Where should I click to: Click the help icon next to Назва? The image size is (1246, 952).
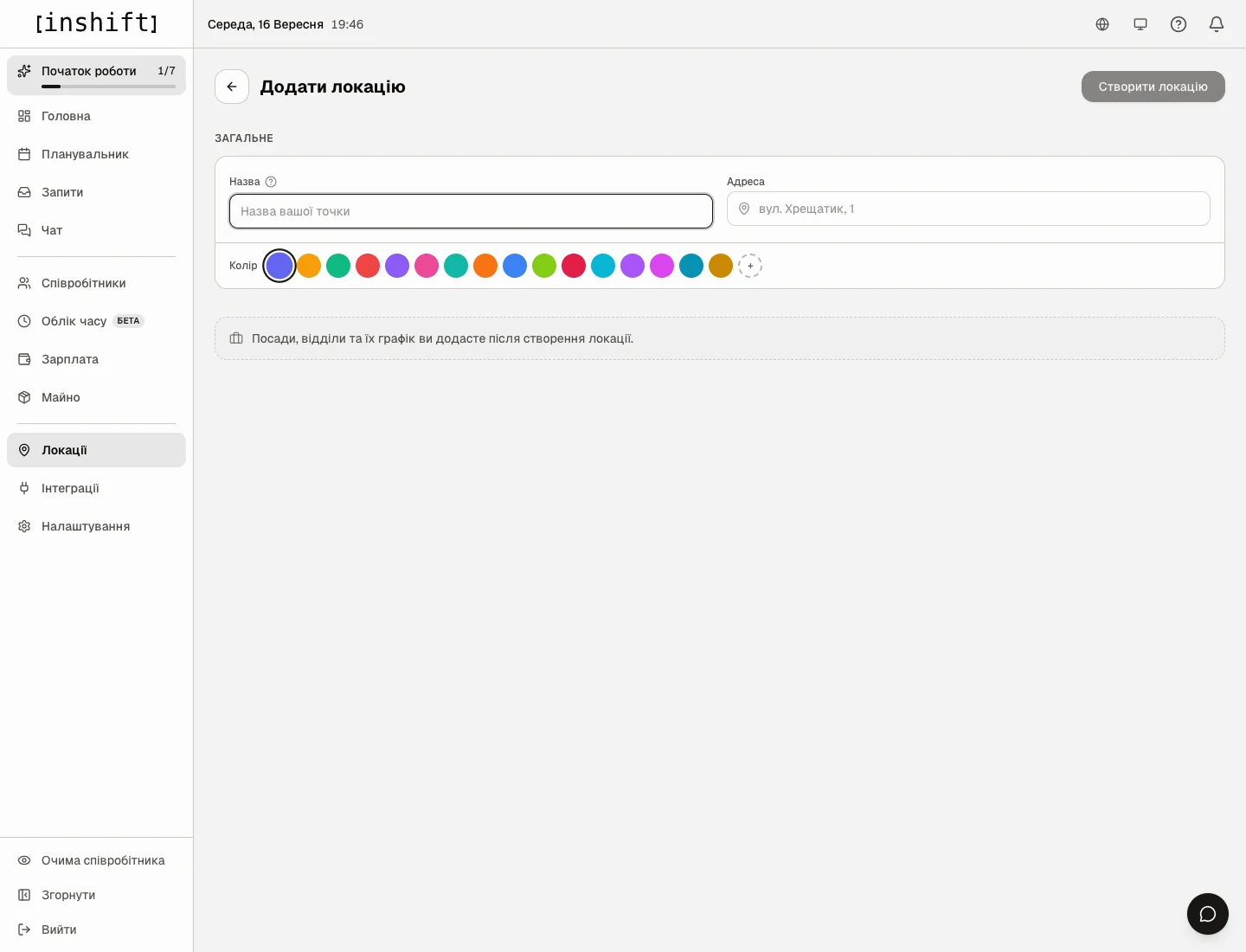click(271, 182)
